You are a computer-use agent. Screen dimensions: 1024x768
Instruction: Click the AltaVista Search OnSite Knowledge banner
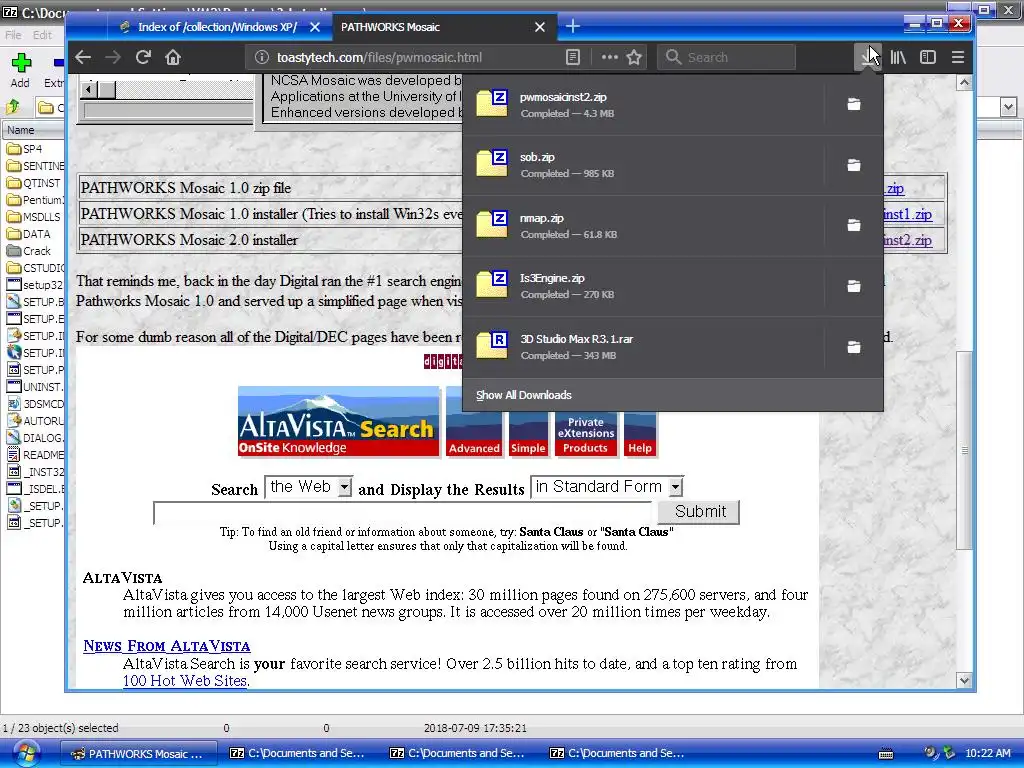[x=338, y=421]
